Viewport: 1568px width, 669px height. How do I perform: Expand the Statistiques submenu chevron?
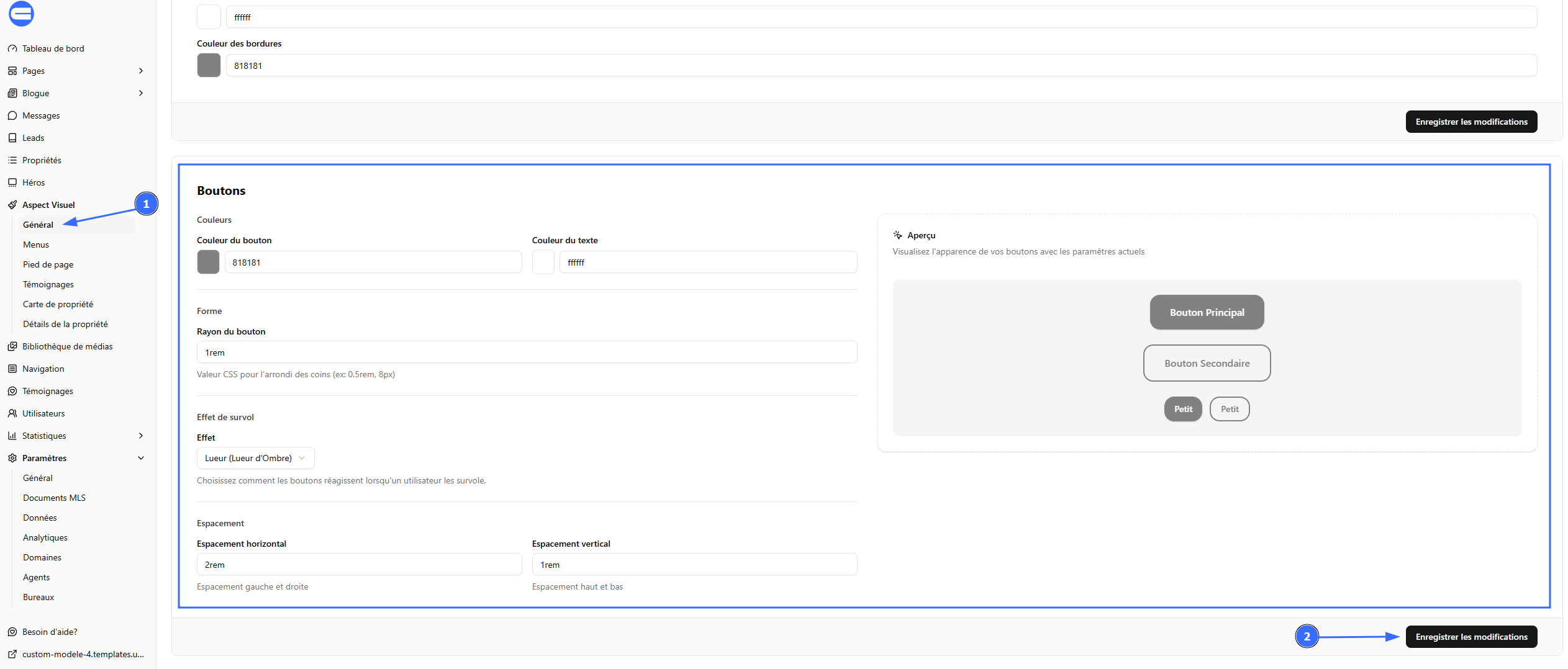(x=141, y=436)
